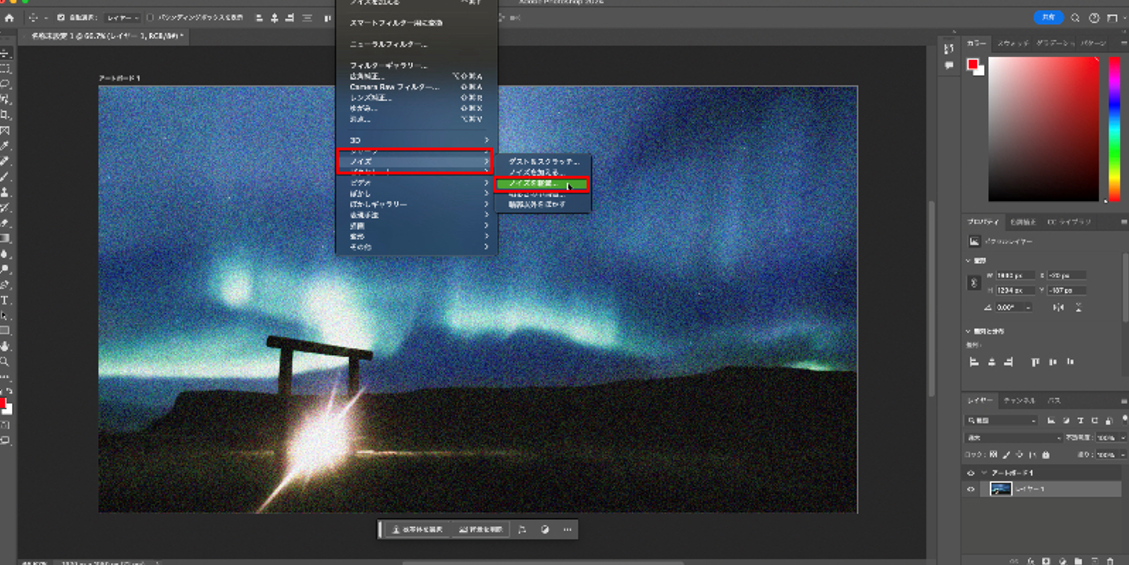Open the layer blend mode dropdown
Screen dimensions: 1129x565
tap(1014, 438)
